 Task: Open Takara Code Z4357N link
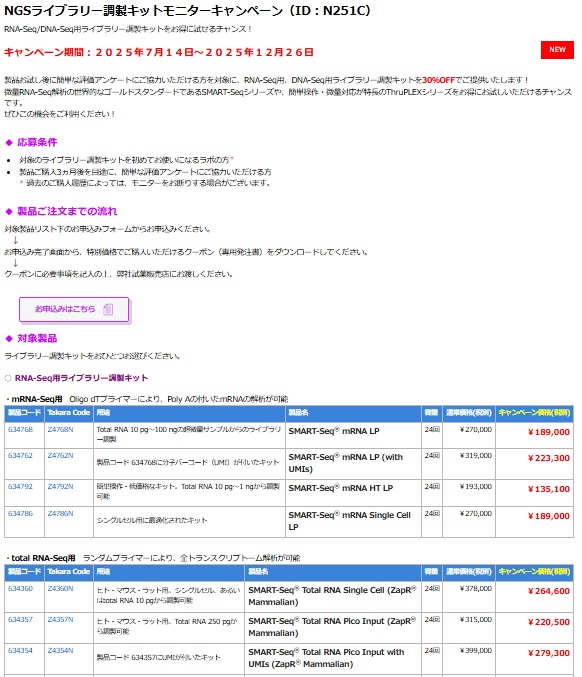coord(60,619)
